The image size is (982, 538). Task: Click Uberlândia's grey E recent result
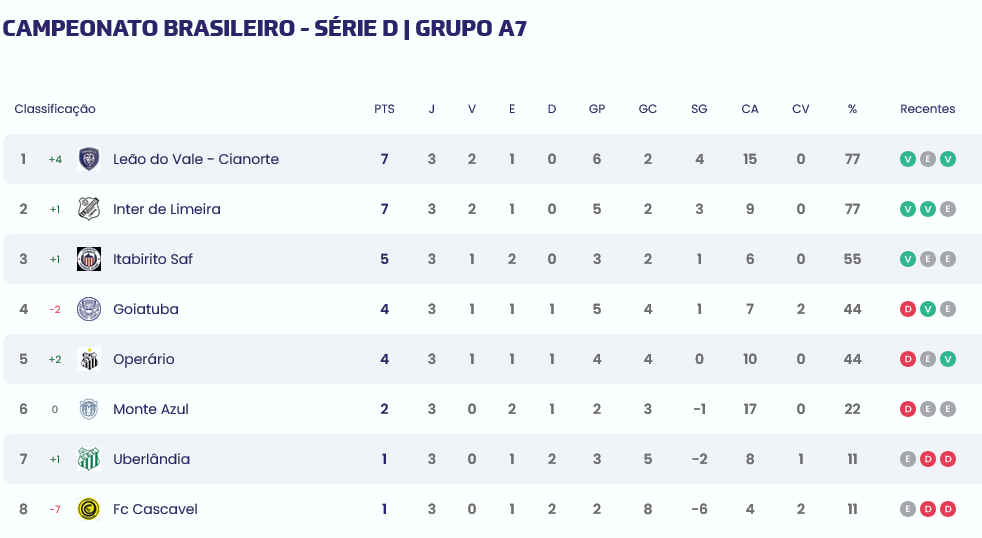click(x=907, y=459)
